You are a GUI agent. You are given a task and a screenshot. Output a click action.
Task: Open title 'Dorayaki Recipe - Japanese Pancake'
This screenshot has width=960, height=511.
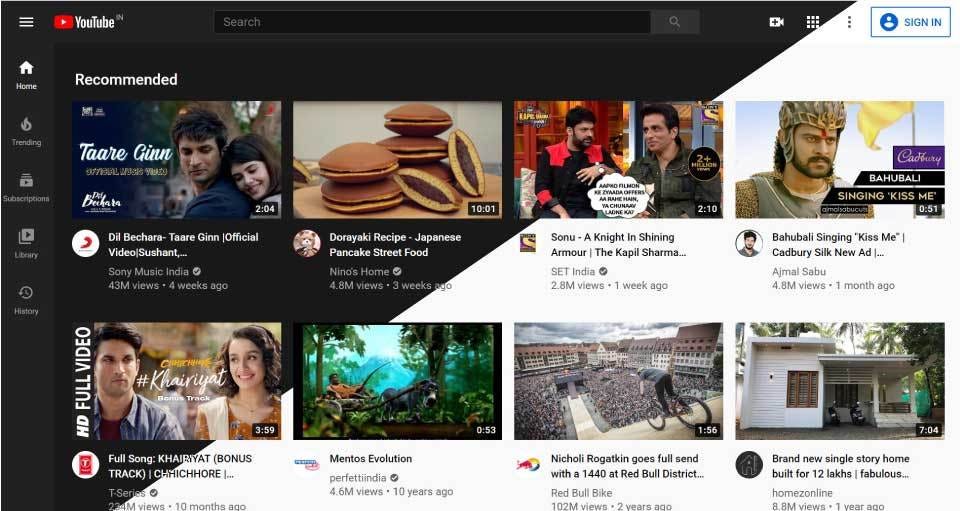pyautogui.click(x=395, y=244)
